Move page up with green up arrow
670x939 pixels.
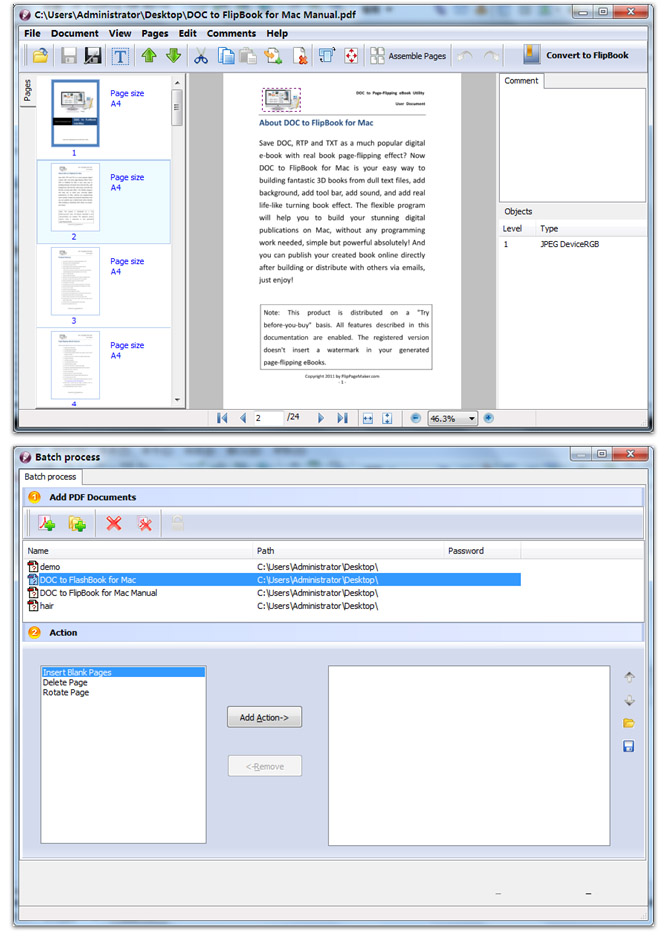[x=149, y=56]
